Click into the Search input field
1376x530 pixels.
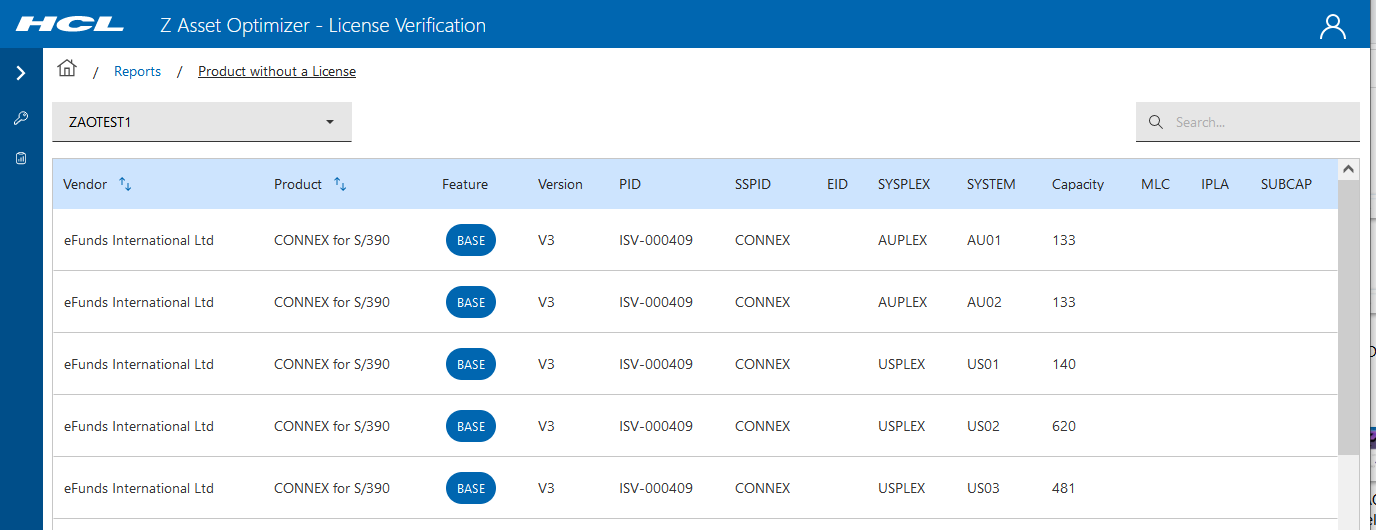click(1260, 122)
